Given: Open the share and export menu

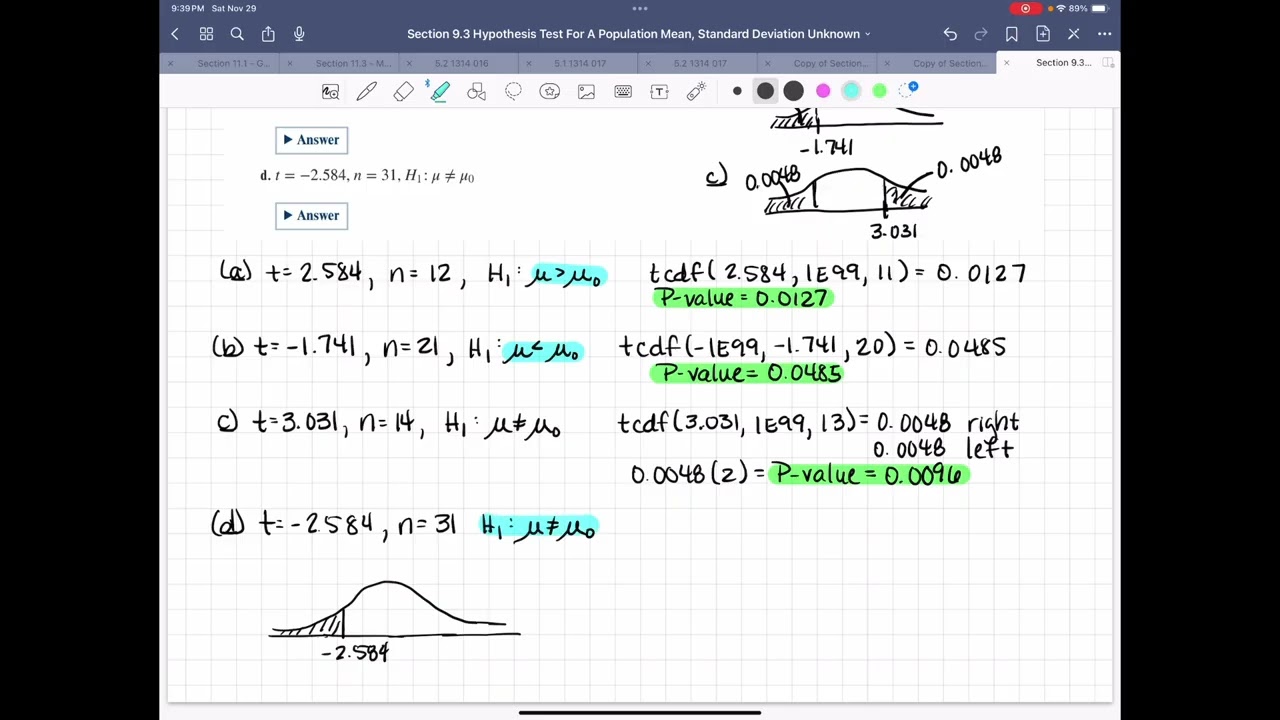Looking at the screenshot, I should (268, 34).
